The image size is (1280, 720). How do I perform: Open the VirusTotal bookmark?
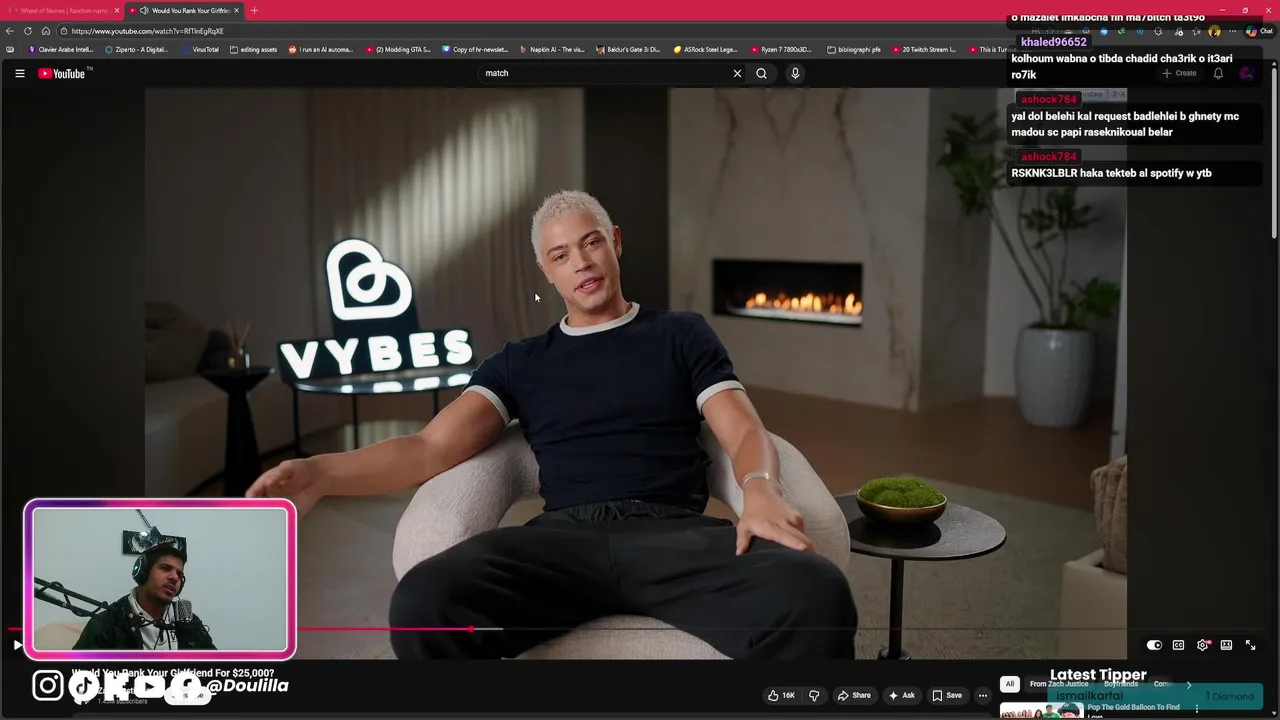click(x=200, y=49)
